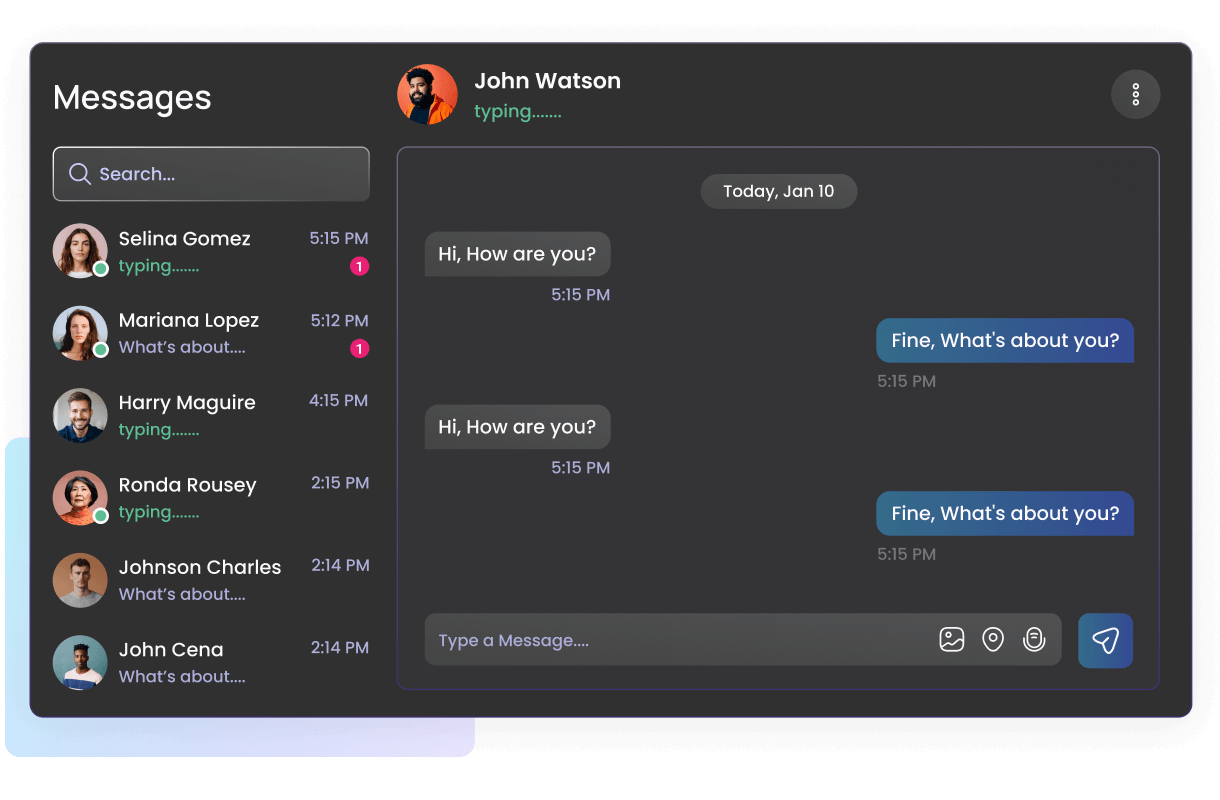Viewport: 1220px width, 800px height.
Task: Select Harry Maguire chat
Action: pyautogui.click(x=210, y=415)
